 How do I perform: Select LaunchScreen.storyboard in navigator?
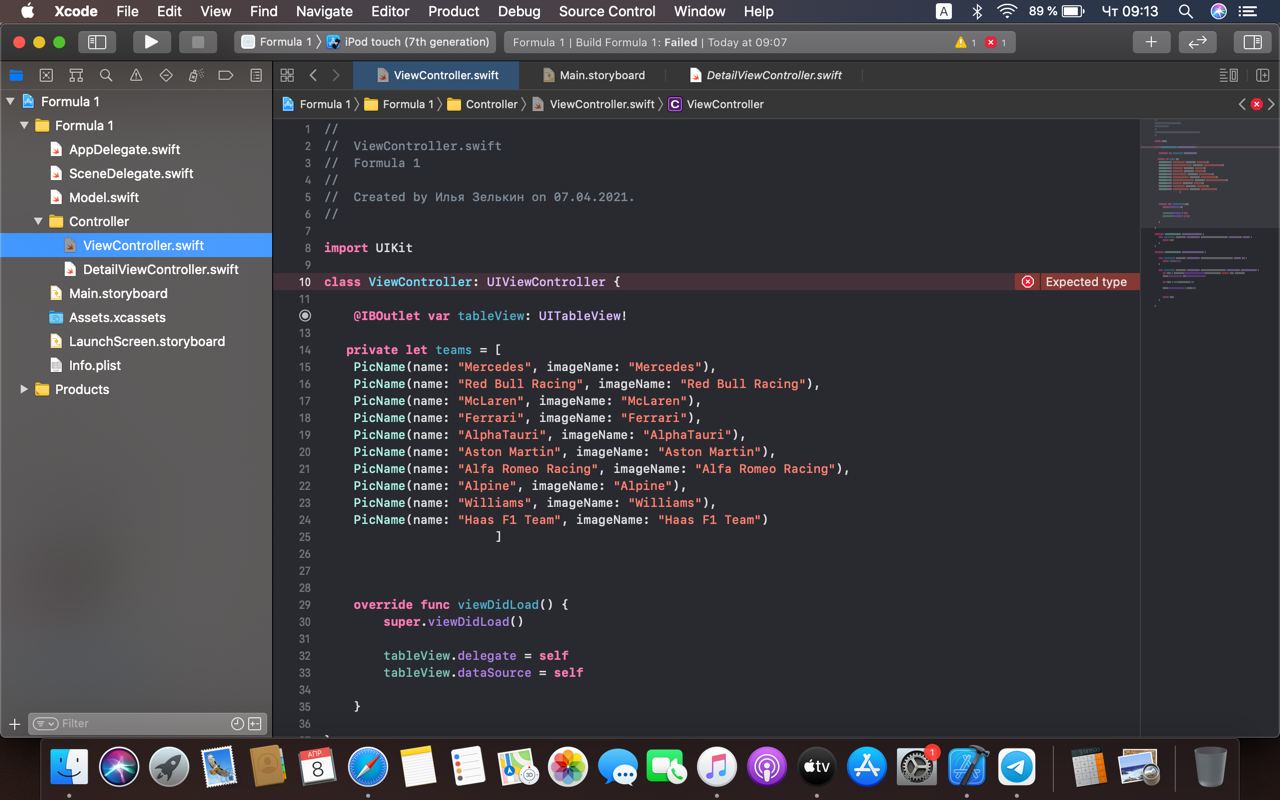(x=147, y=341)
